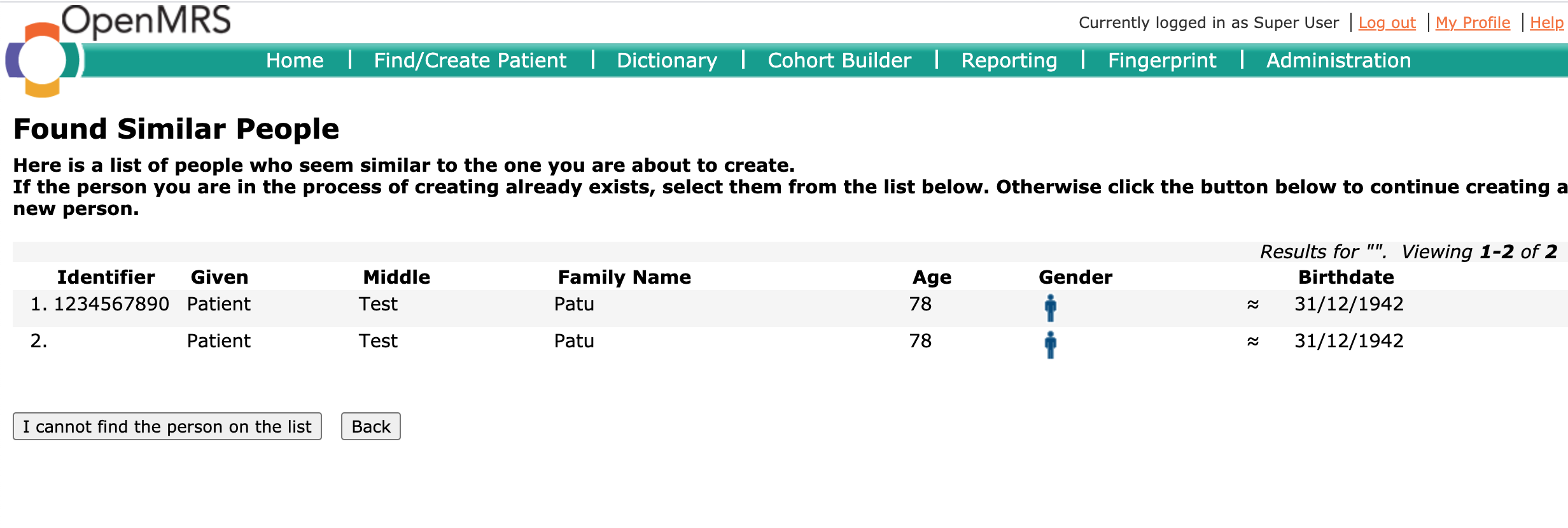Go to Find/Create Patient

pos(470,60)
